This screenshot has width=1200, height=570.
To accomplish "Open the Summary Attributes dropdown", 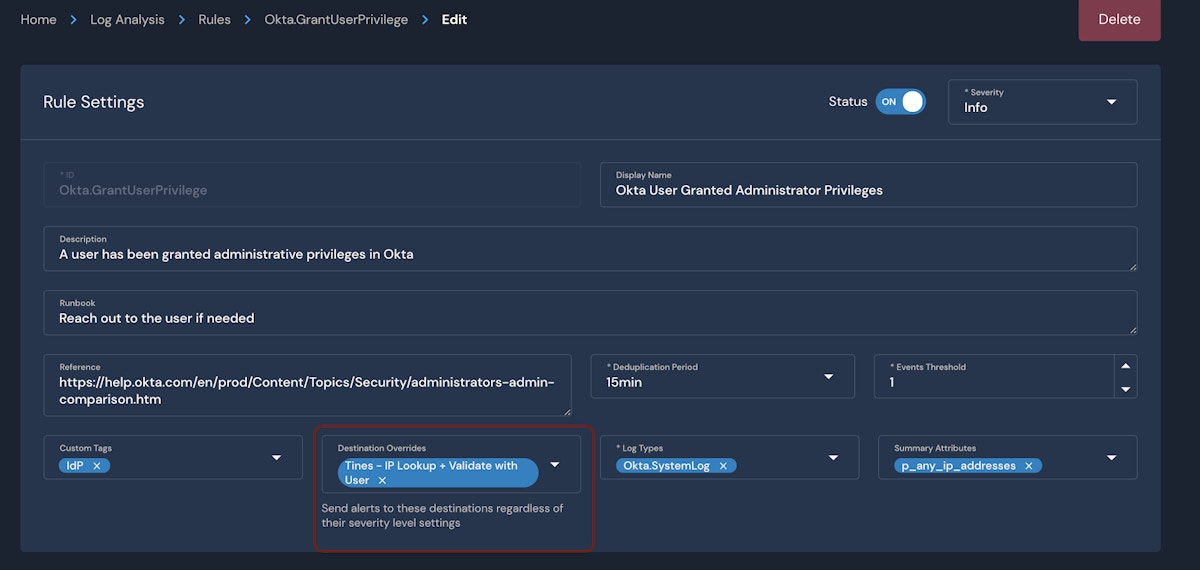I will [1111, 458].
